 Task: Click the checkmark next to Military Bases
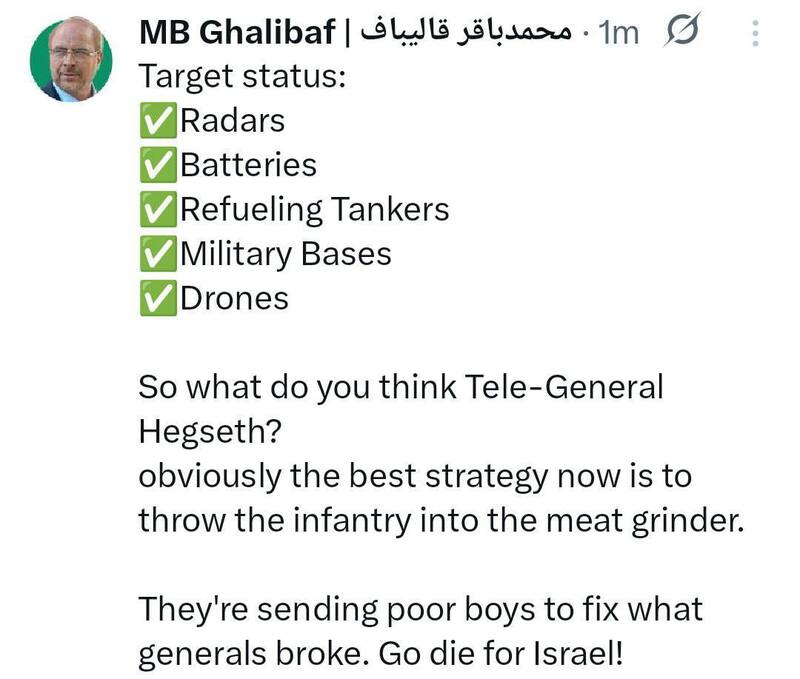(156, 254)
